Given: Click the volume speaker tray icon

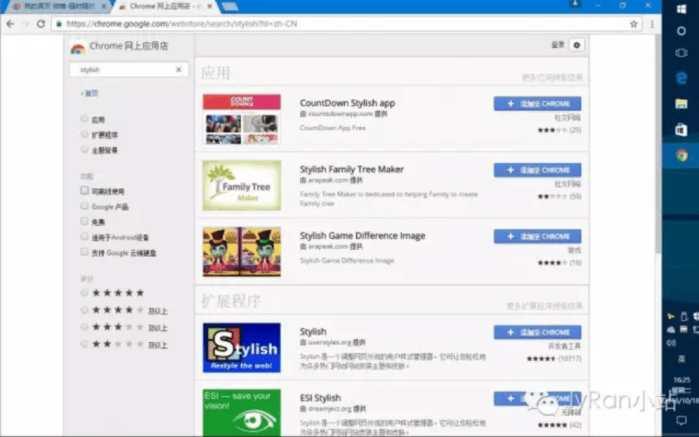Looking at the screenshot, I should point(671,343).
